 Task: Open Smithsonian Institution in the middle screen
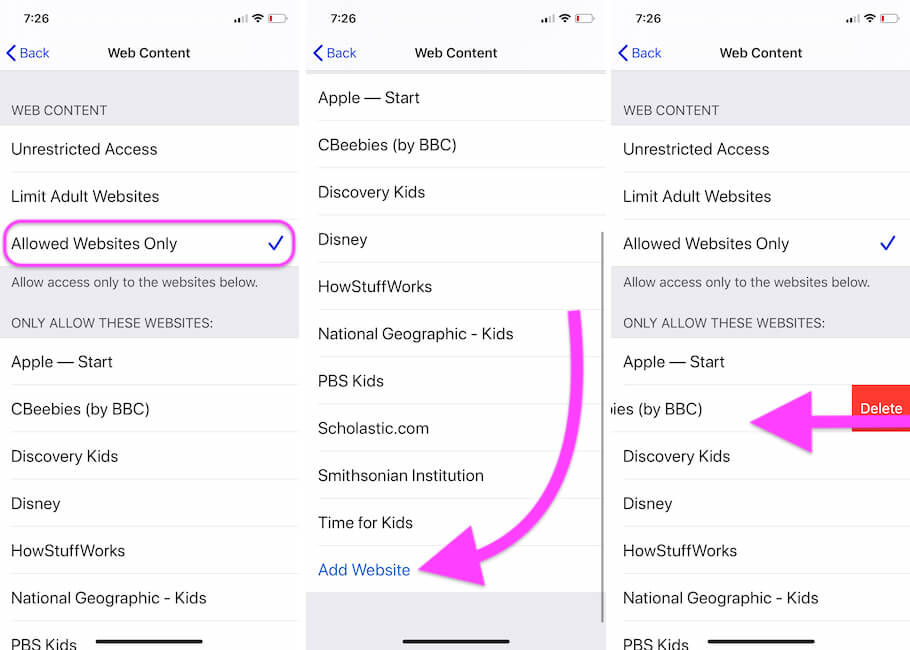coord(456,475)
